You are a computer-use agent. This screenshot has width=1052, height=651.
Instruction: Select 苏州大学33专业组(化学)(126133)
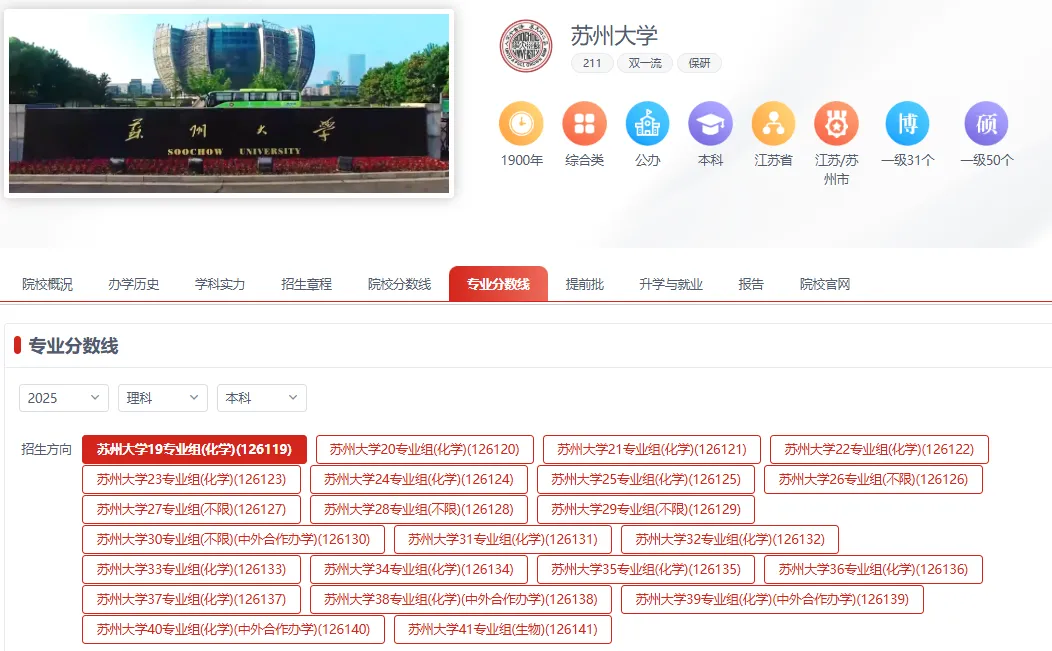click(191, 569)
